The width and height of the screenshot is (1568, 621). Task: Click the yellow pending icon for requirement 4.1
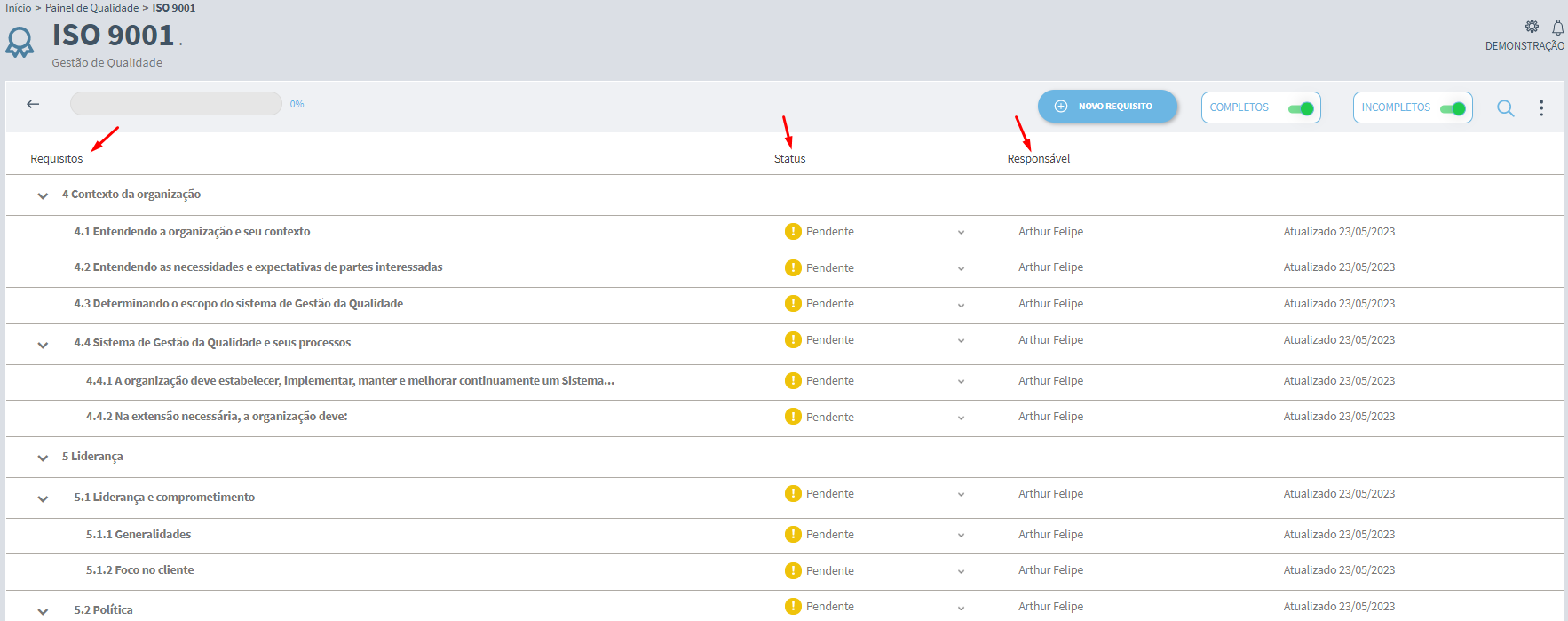pyautogui.click(x=793, y=231)
